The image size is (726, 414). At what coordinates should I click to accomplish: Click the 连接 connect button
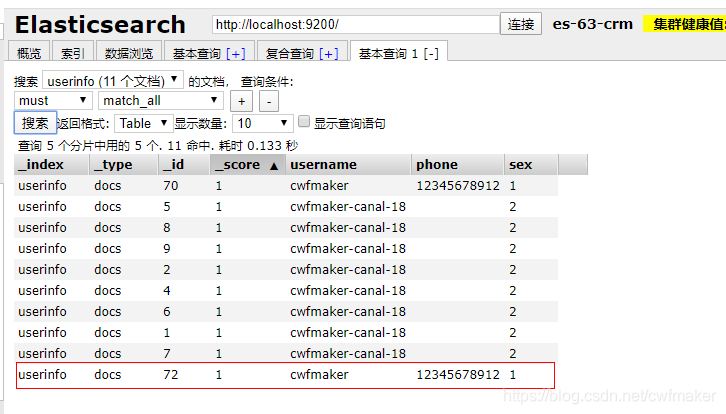[521, 24]
